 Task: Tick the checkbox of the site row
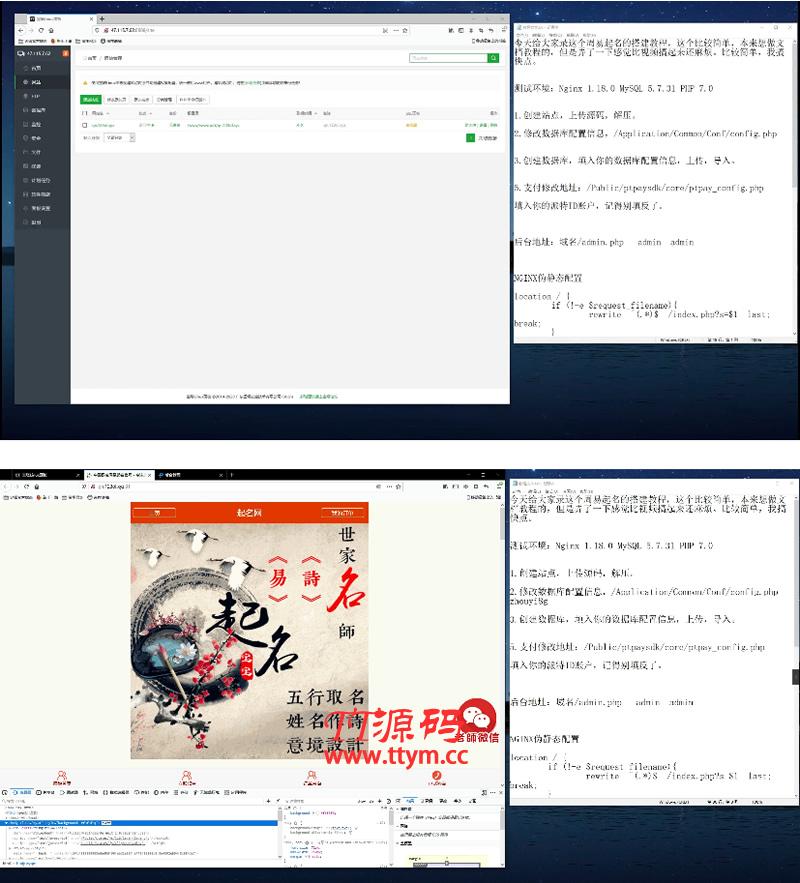pos(85,125)
